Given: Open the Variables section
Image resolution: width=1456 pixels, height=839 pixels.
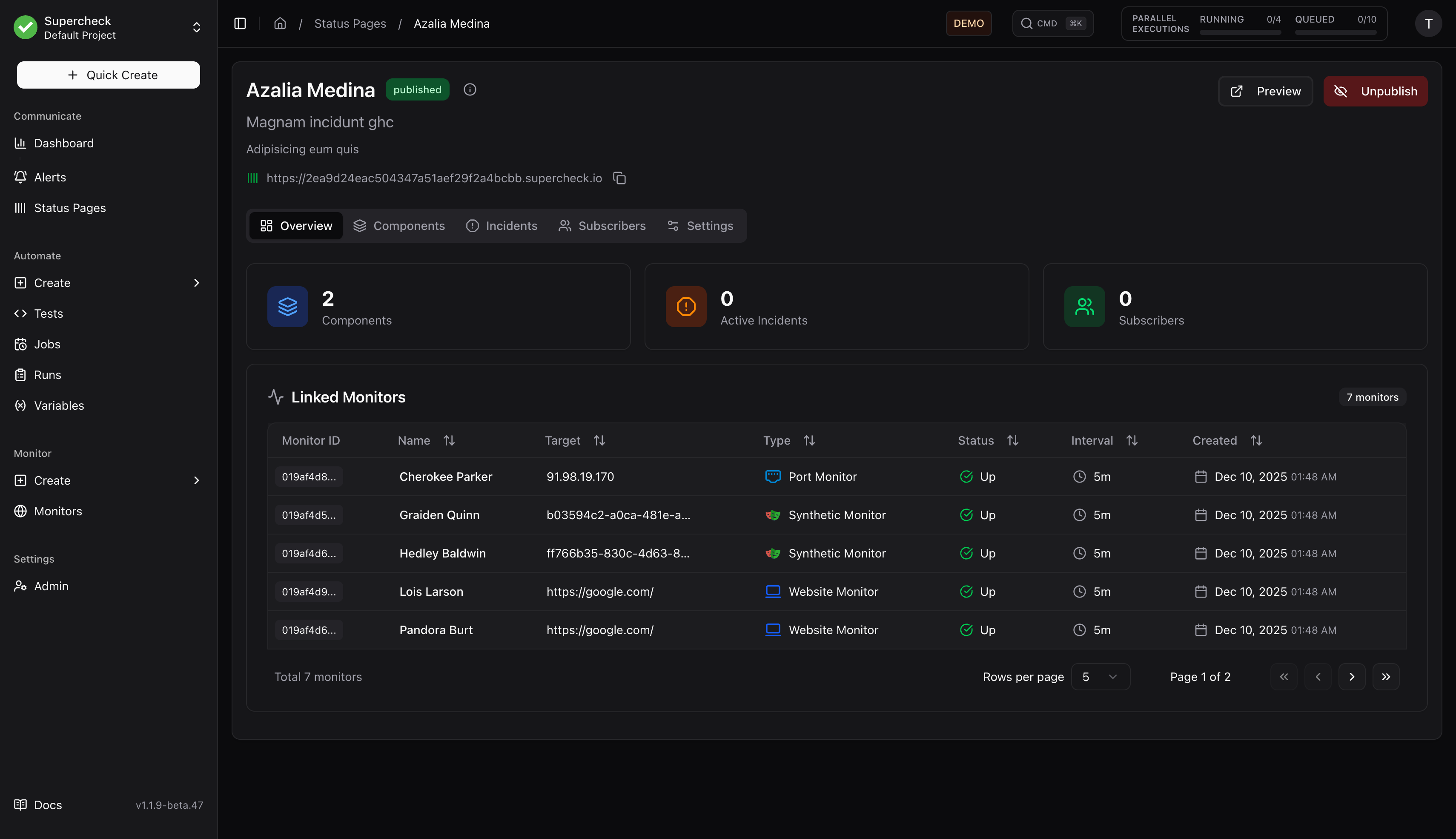Looking at the screenshot, I should (58, 405).
